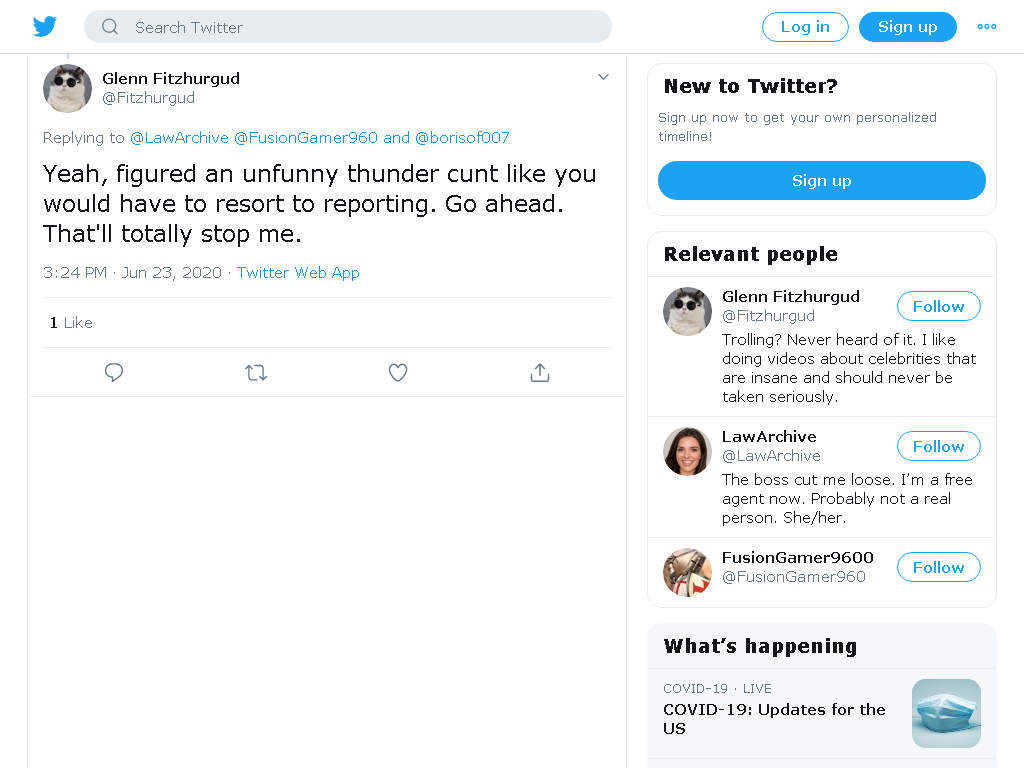The image size is (1024, 768).
Task: Click the Twitter bird logo
Action: [x=44, y=27]
